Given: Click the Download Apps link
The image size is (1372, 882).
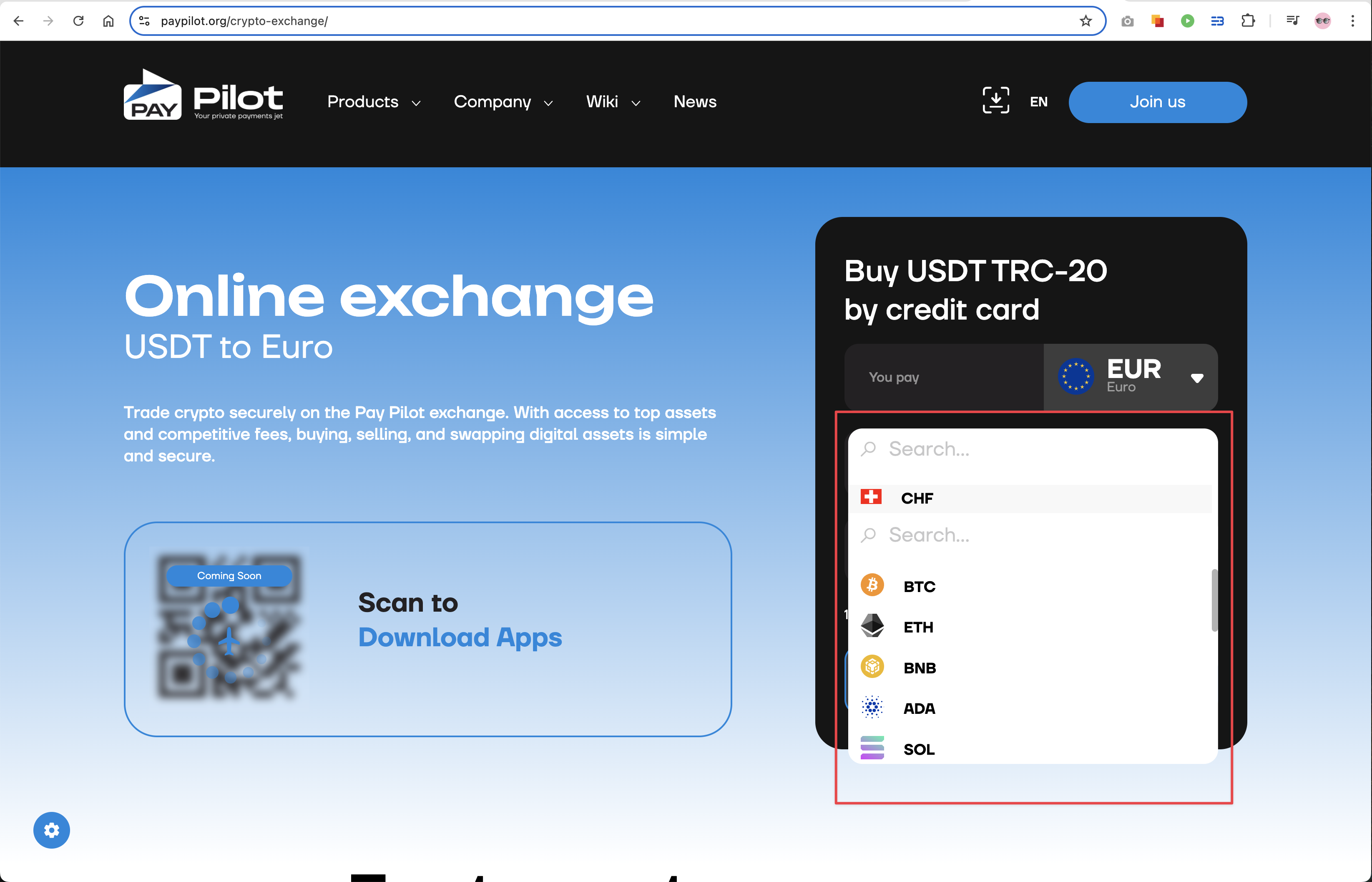Looking at the screenshot, I should point(460,638).
